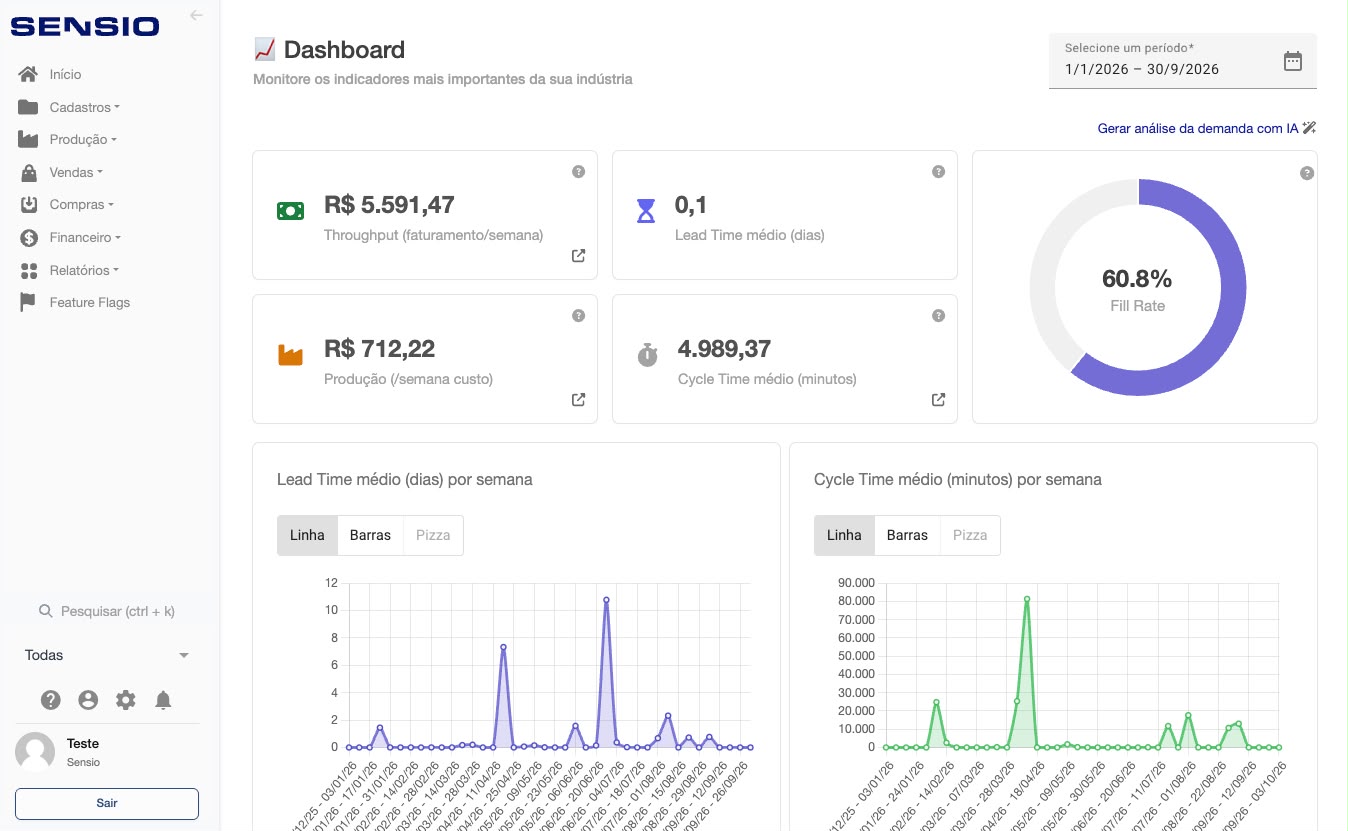1348x831 pixels.
Task: Click the help icon on Cycle Time card
Action: (x=938, y=316)
